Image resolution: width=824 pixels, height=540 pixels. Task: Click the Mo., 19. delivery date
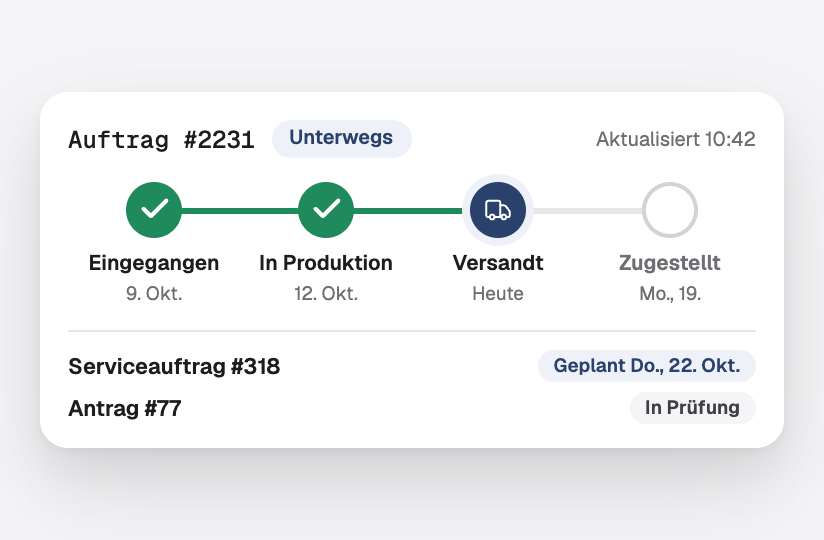point(670,294)
